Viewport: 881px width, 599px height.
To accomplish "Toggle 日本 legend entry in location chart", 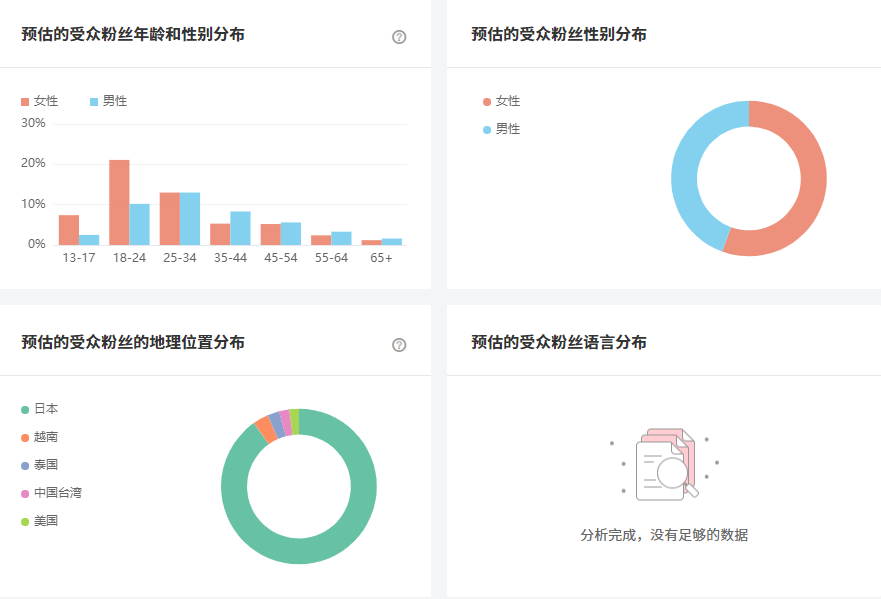I will [x=40, y=409].
